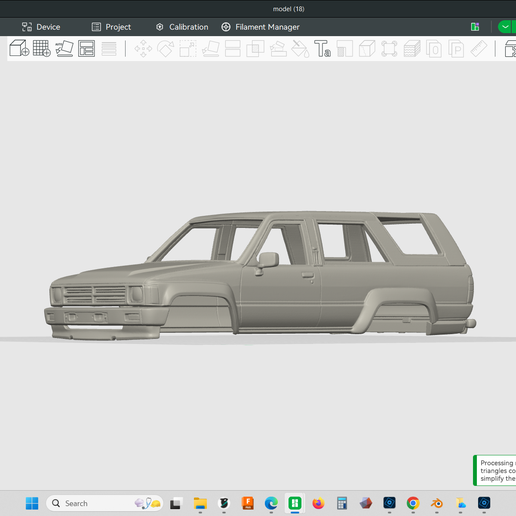
Task: Open the Windows Start menu
Action: 32,503
